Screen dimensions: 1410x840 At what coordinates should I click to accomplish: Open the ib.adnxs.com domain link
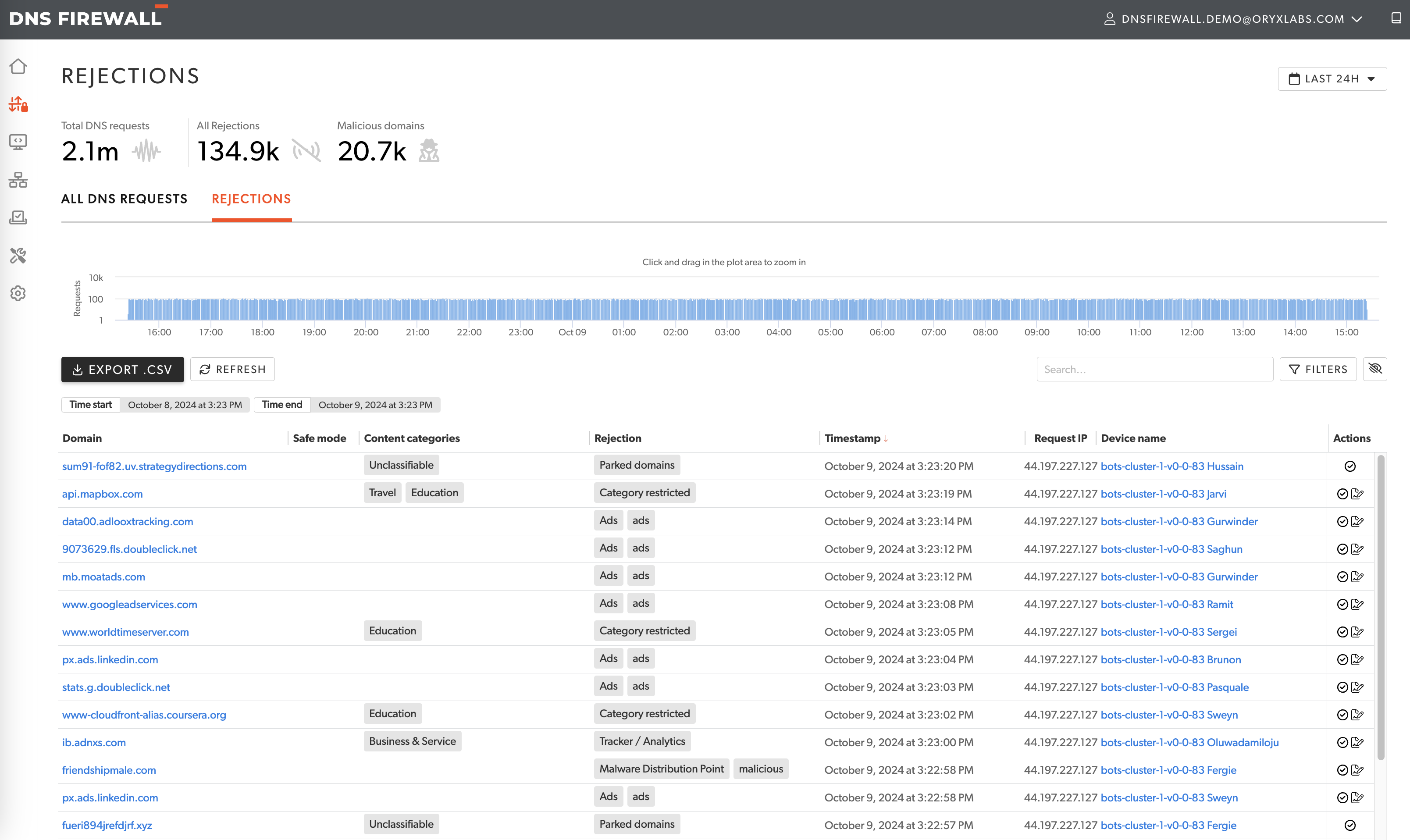(94, 743)
